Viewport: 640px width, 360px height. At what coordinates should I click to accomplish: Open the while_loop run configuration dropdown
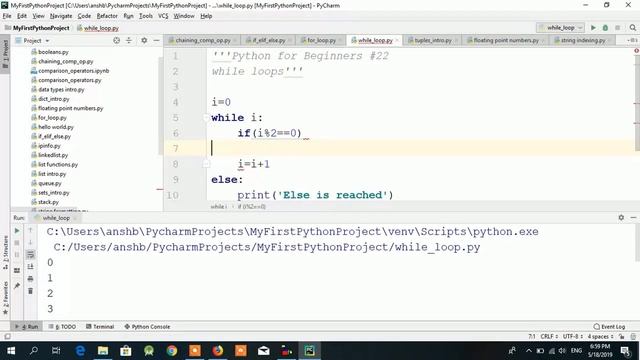(561, 28)
